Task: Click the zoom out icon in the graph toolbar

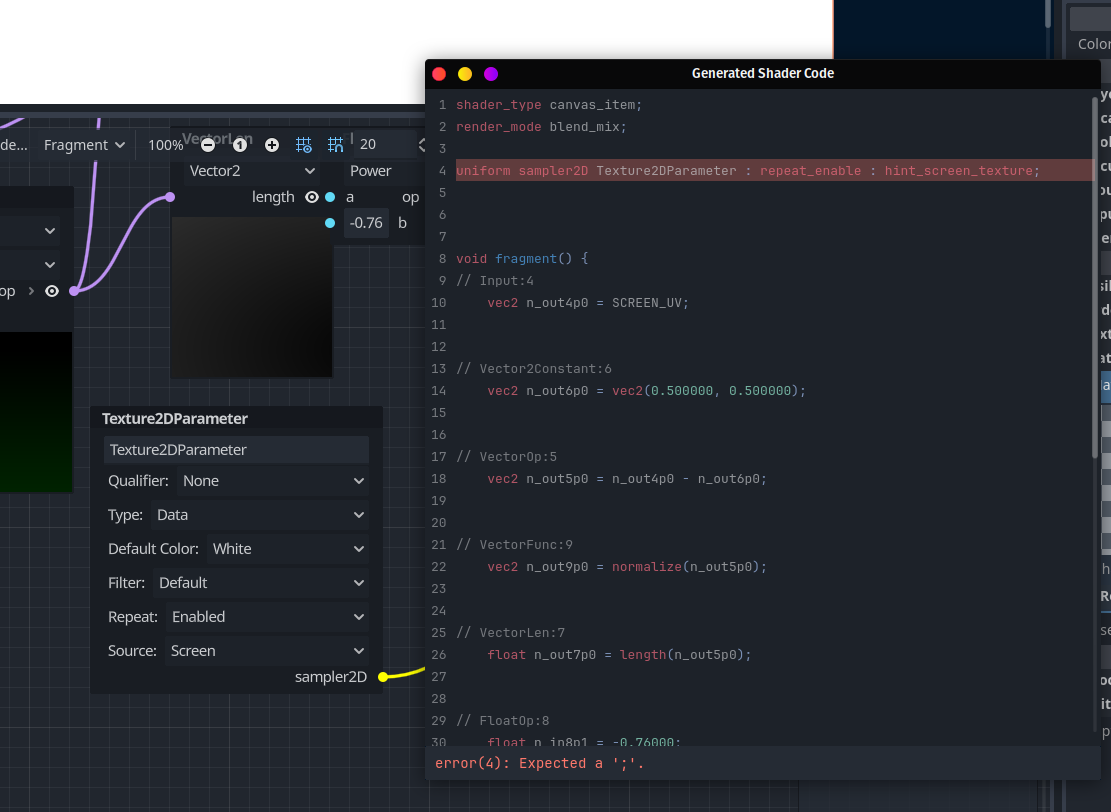Action: coord(207,145)
